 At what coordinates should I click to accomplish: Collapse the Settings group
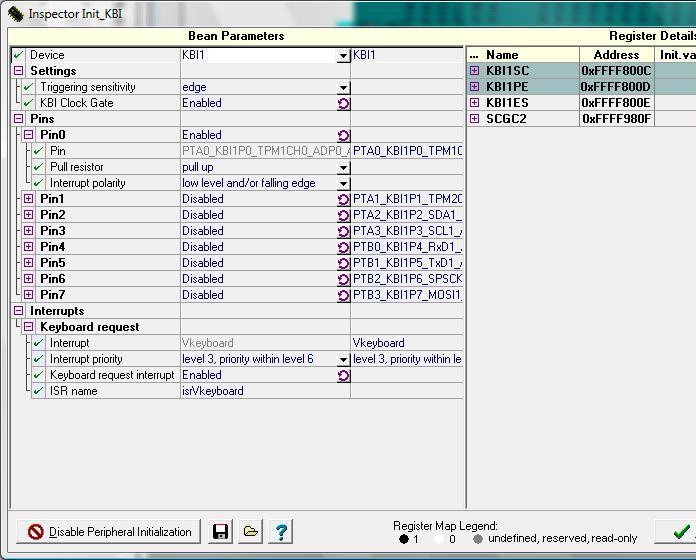19,71
